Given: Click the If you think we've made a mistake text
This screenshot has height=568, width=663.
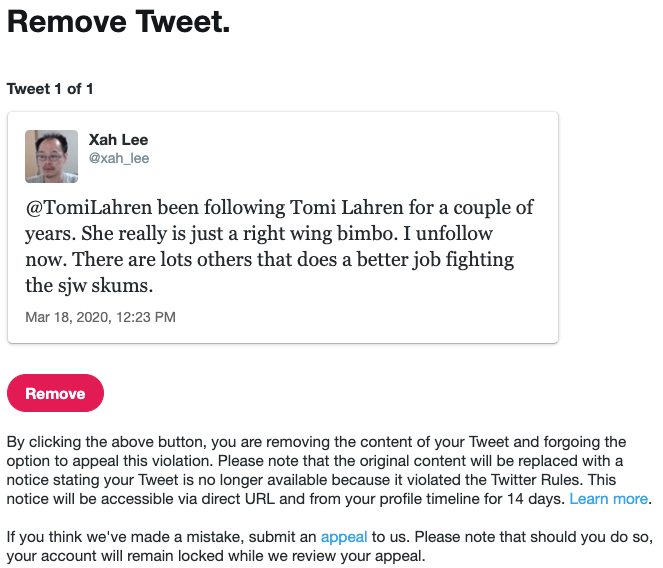Looking at the screenshot, I should (x=150, y=537).
